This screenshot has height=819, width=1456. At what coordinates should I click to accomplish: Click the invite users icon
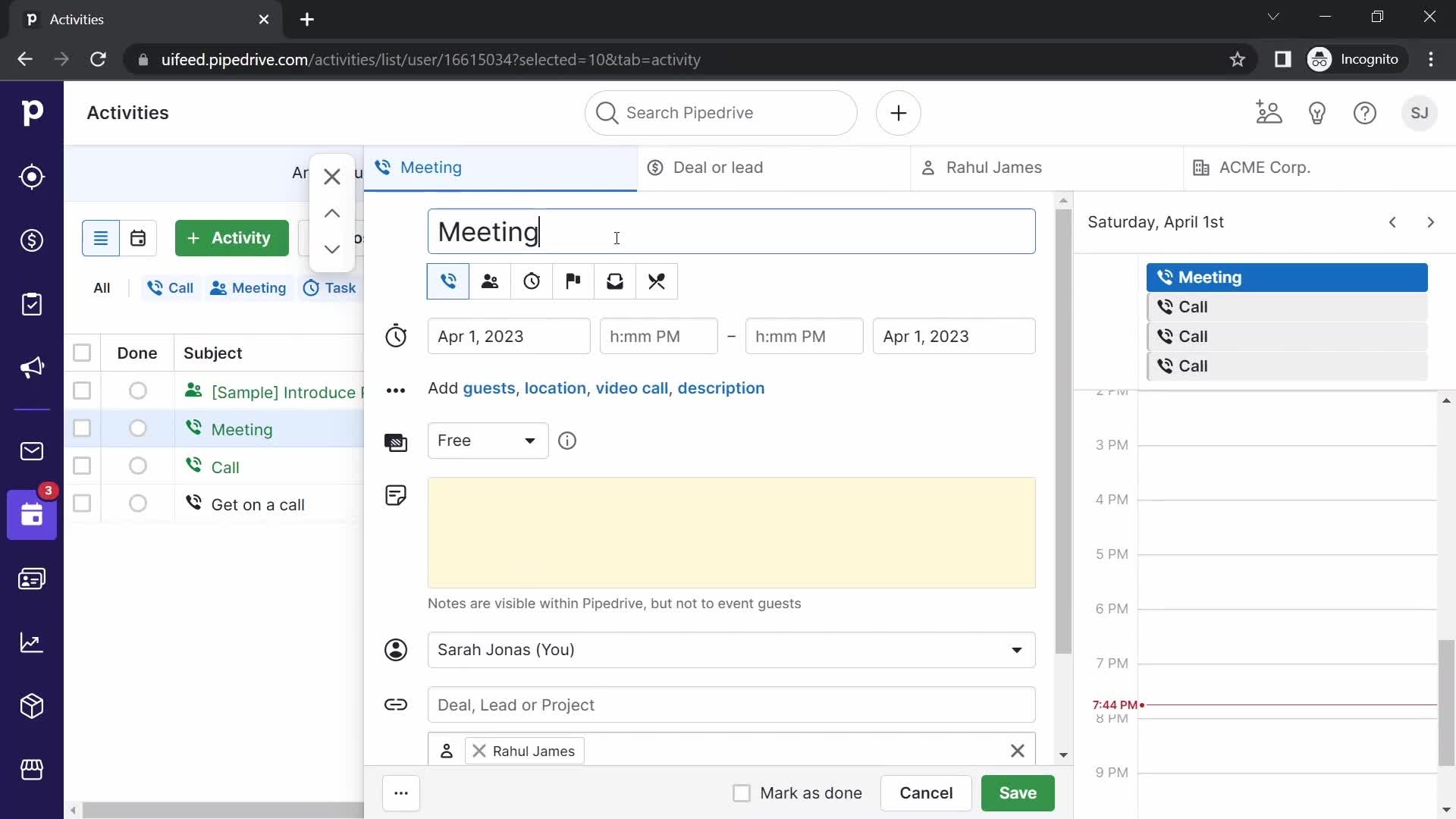[x=1269, y=113]
